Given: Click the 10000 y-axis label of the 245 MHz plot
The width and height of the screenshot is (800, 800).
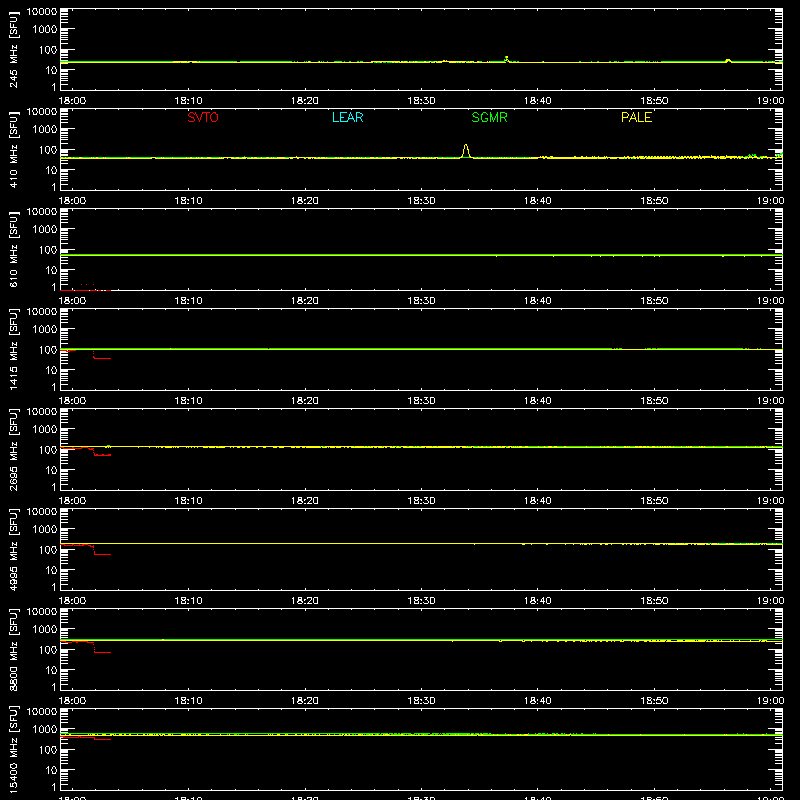Looking at the screenshot, I should click(42, 12).
